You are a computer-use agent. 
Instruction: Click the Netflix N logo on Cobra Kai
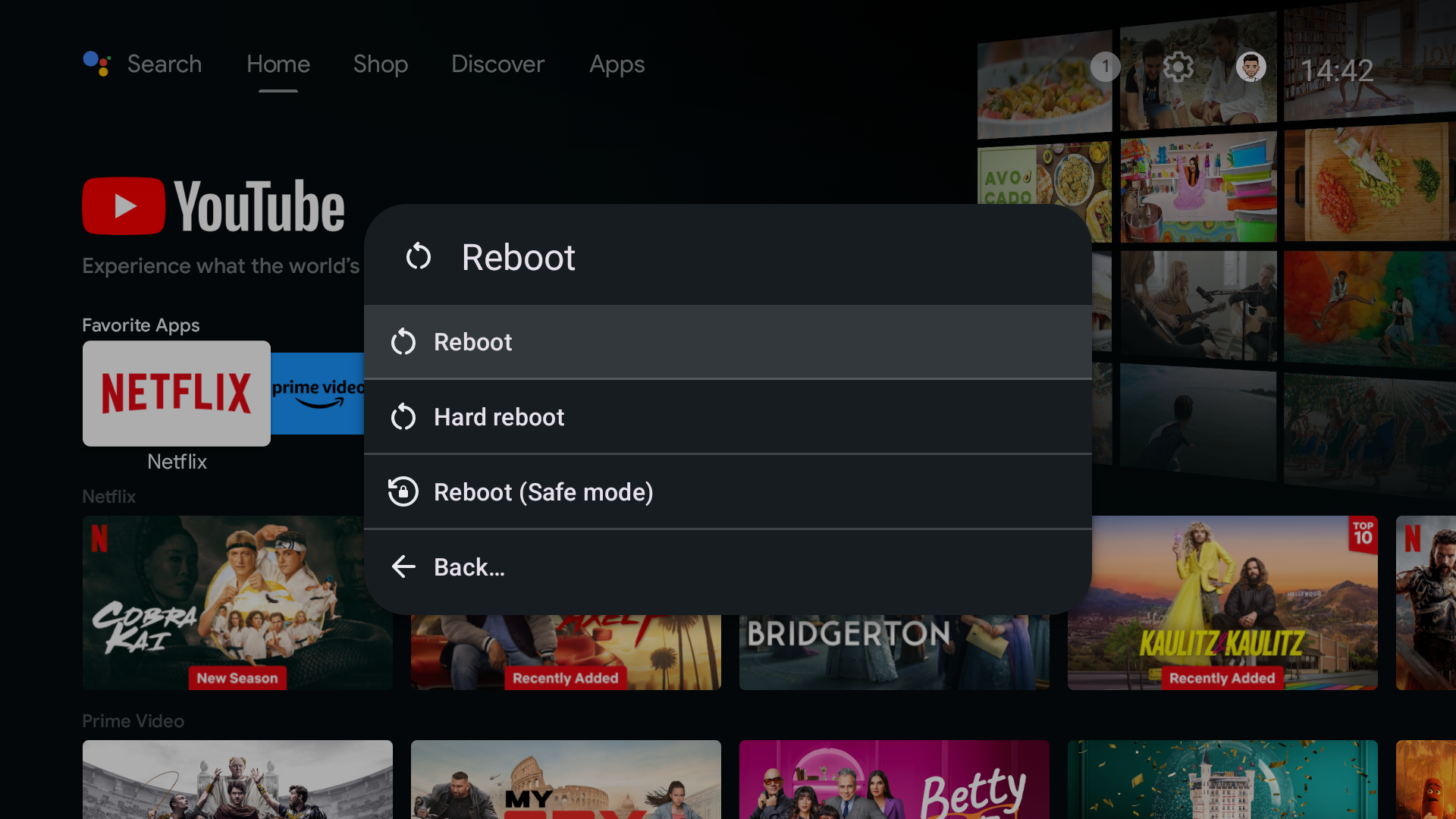(99, 538)
